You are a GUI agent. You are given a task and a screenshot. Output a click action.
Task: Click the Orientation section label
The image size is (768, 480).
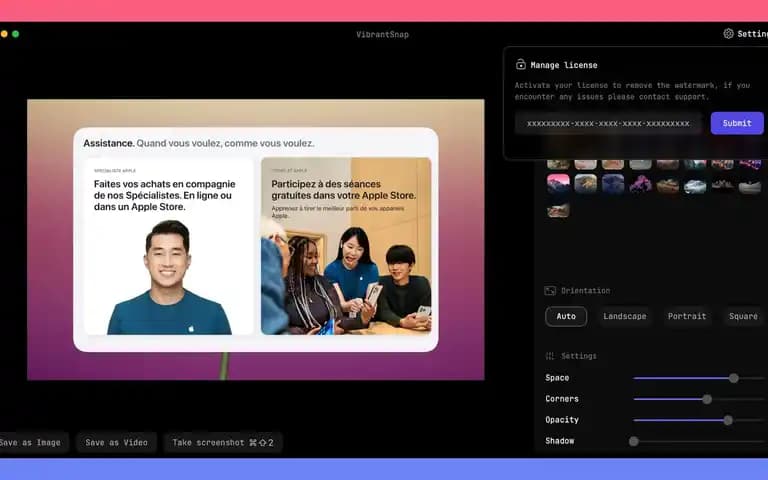585,290
